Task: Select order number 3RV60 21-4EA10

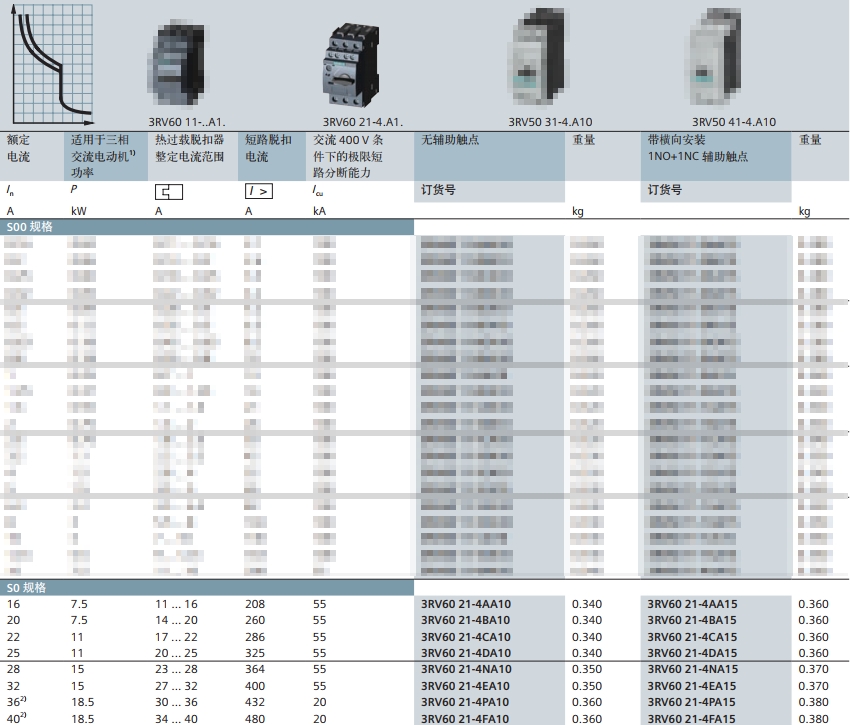Action: [x=465, y=686]
